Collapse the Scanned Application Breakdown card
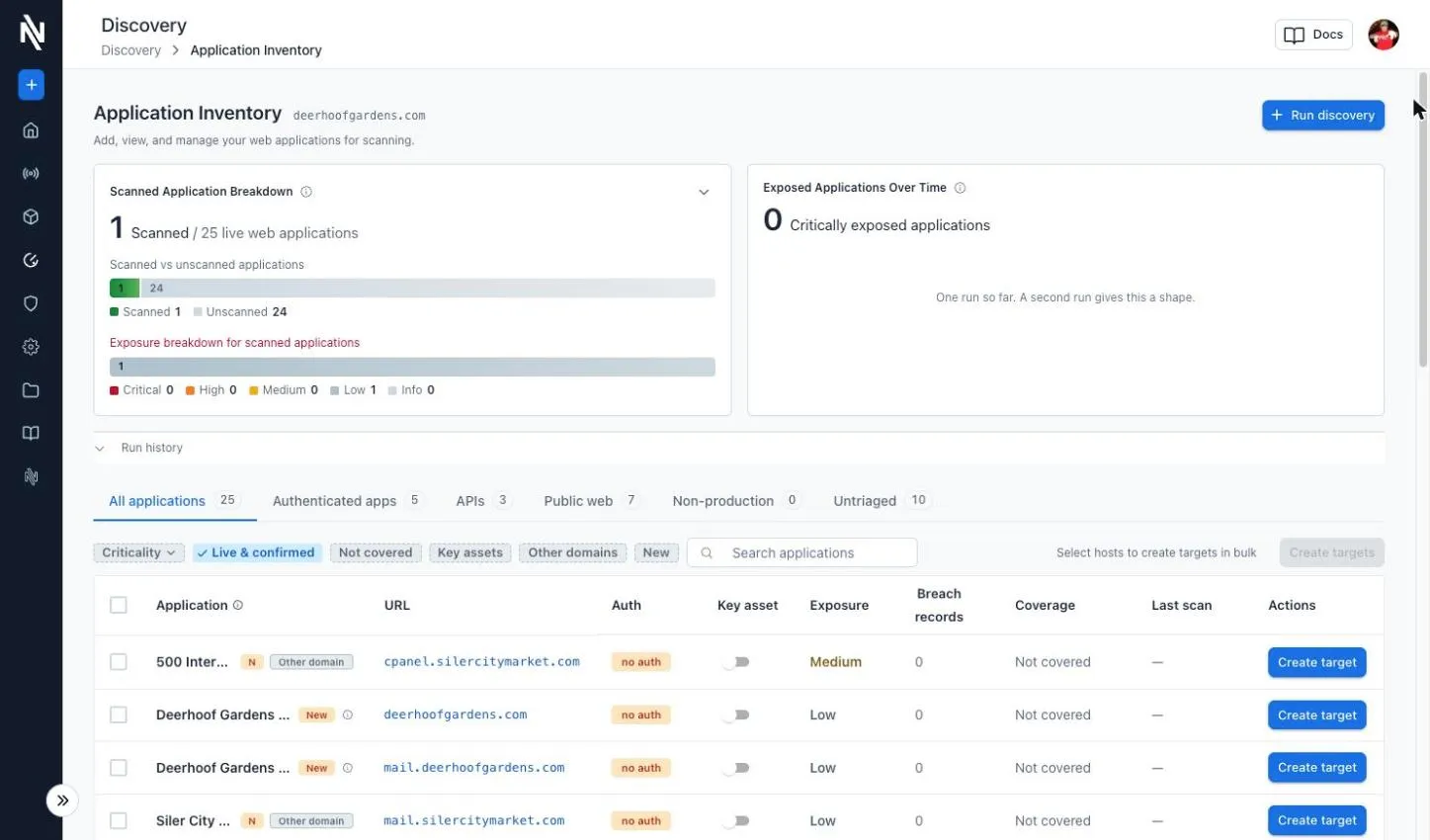1430x840 pixels. [x=704, y=193]
